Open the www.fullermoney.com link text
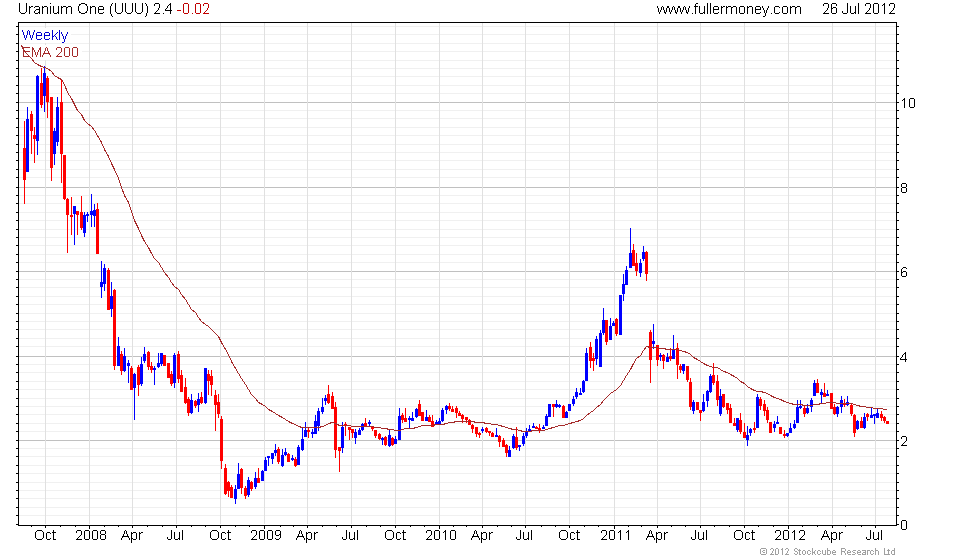 pyautogui.click(x=729, y=9)
